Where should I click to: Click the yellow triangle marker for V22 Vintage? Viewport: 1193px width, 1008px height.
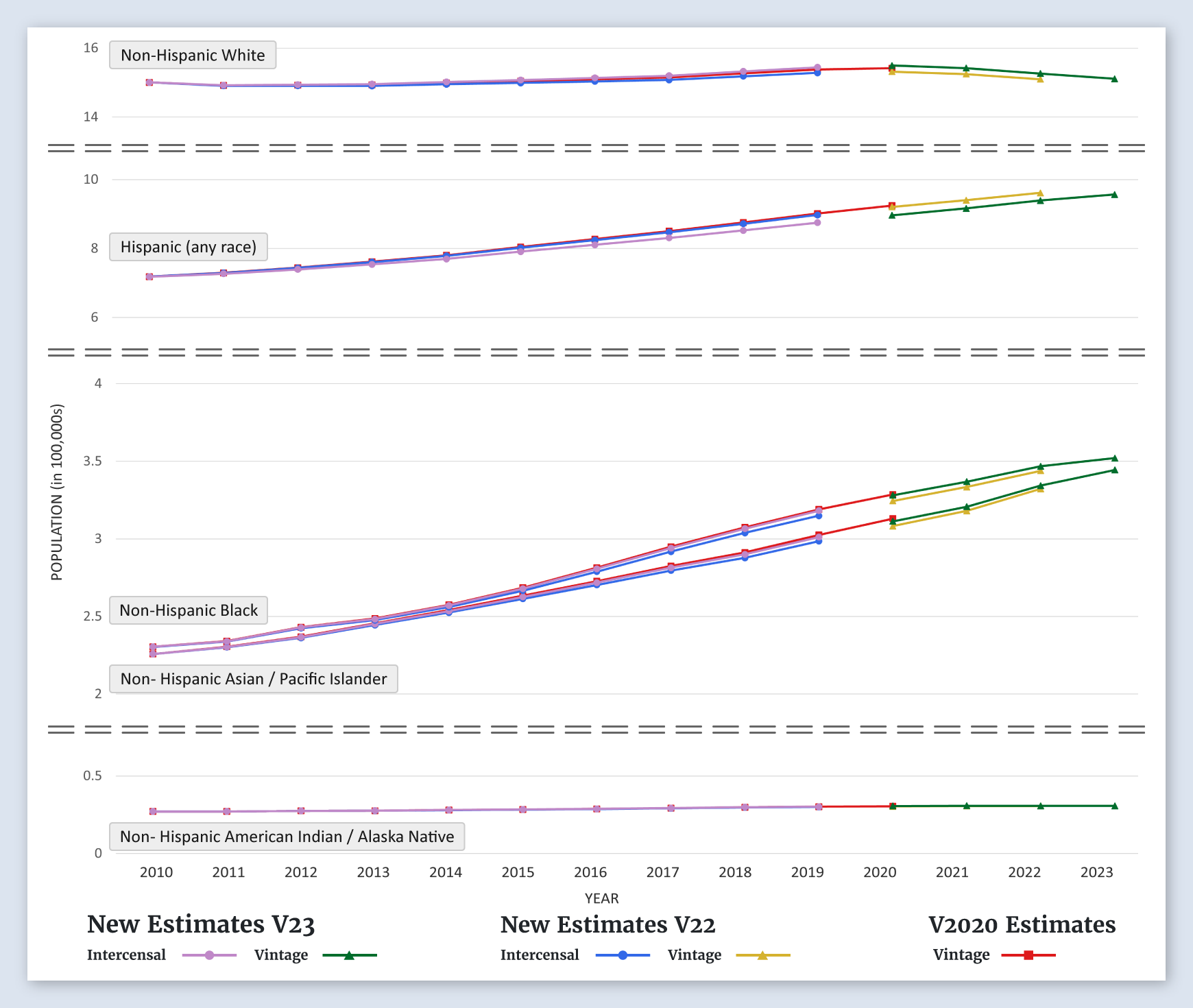762,955
